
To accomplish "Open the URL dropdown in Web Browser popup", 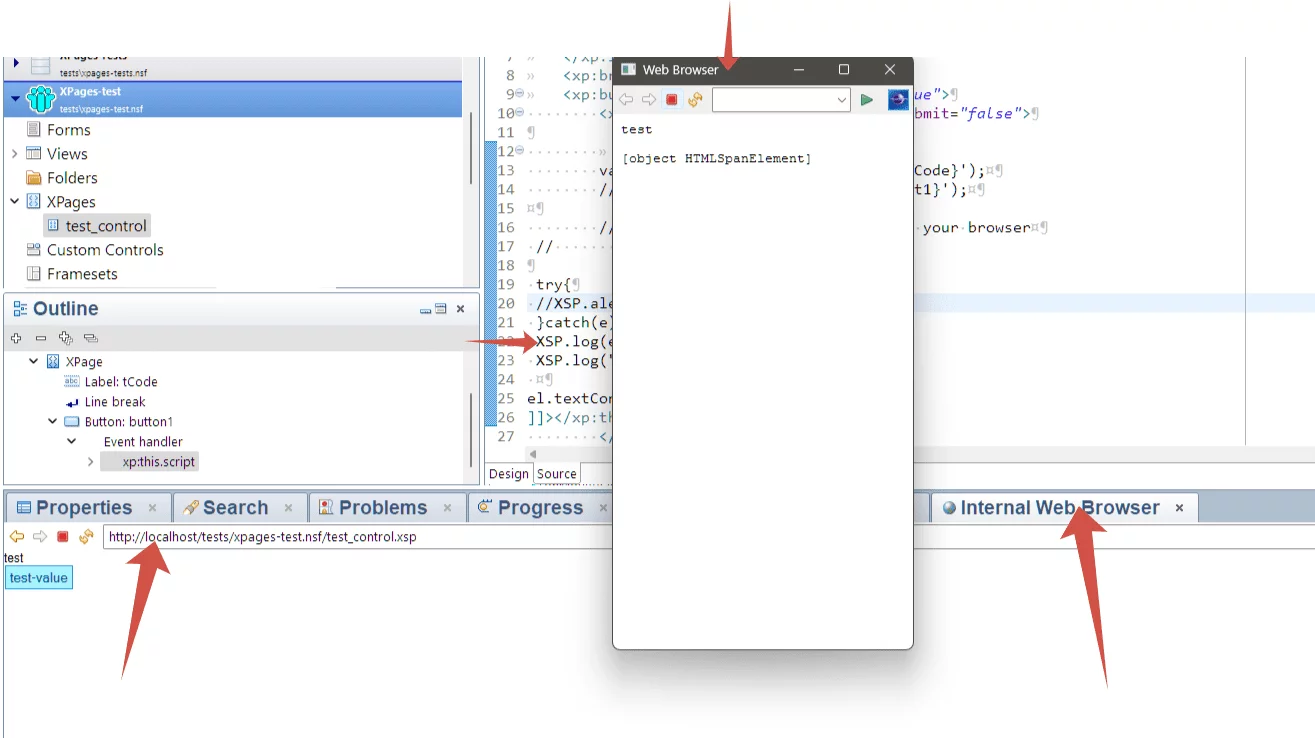I will [x=841, y=100].
